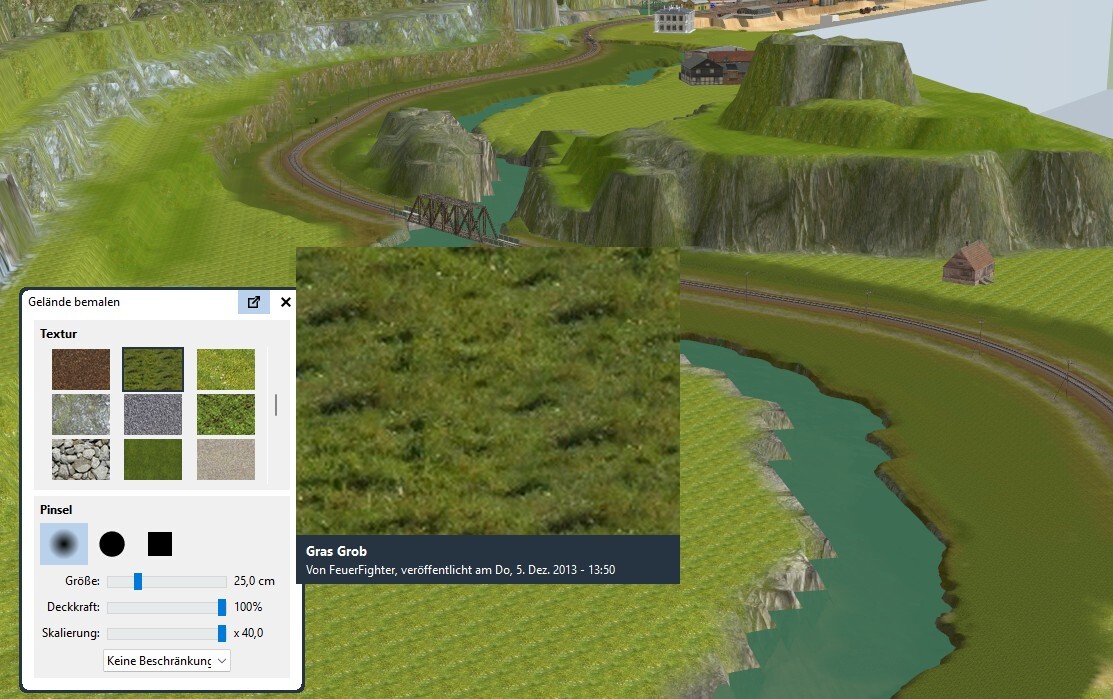
Task: Click the 'Gras Grob' title text
Action: (x=336, y=551)
